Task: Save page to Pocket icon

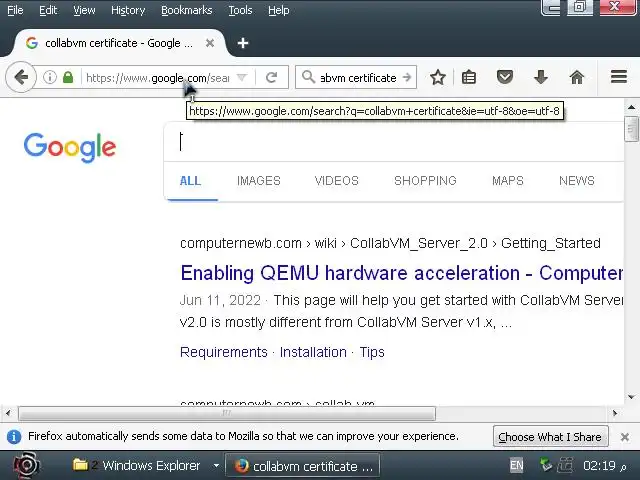Action: pos(504,77)
